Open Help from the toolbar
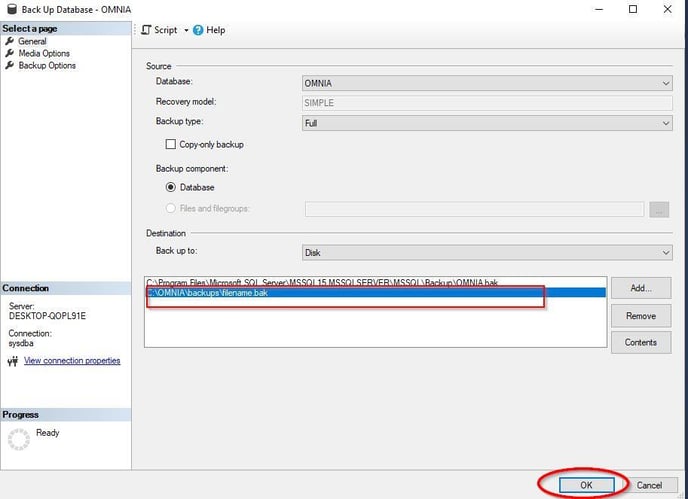 point(209,30)
